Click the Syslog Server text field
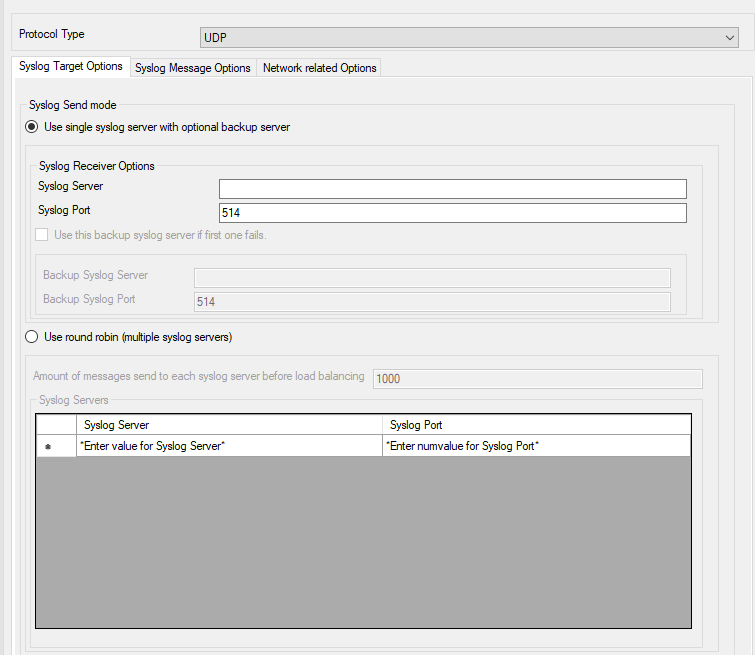 (452, 189)
